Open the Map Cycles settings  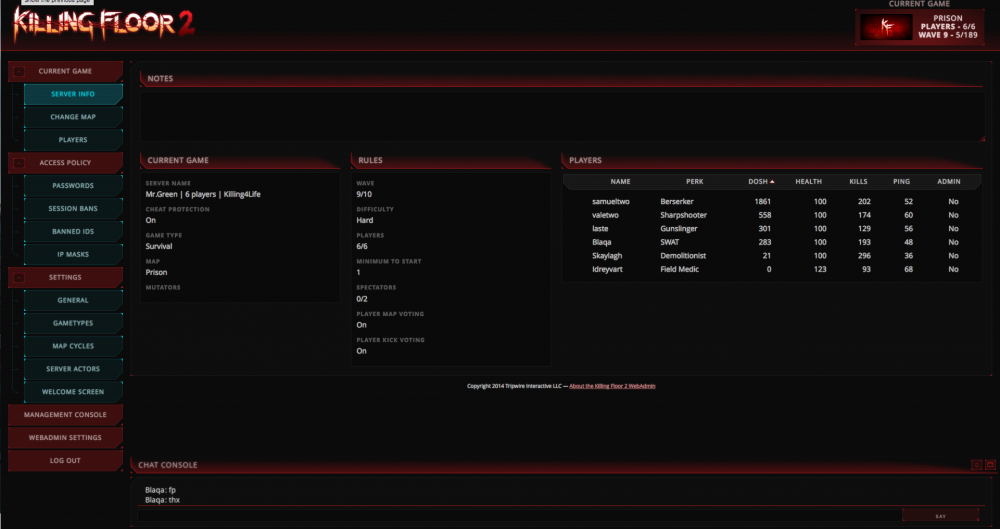[x=73, y=347]
